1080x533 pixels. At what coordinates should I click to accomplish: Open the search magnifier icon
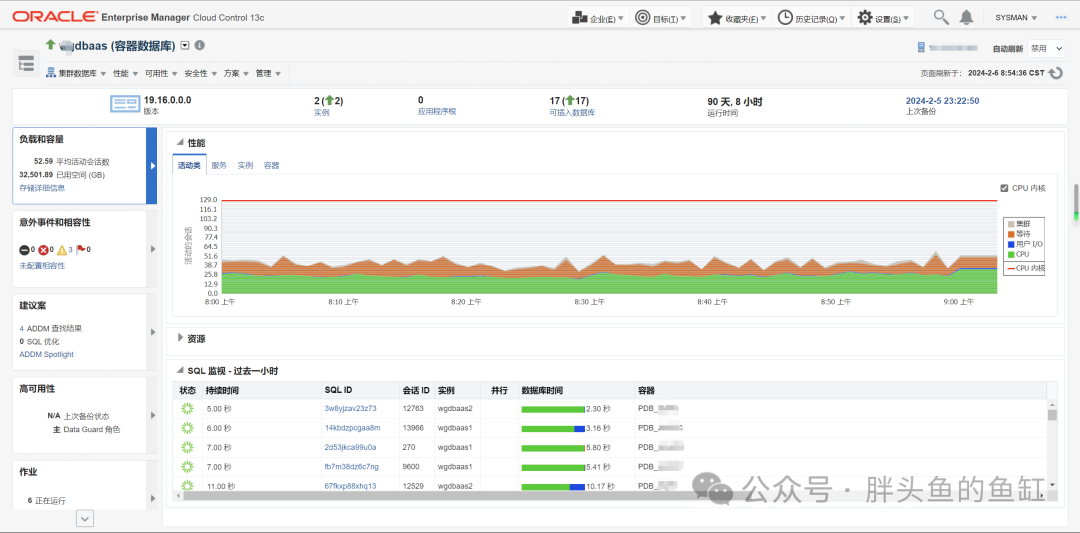click(941, 17)
